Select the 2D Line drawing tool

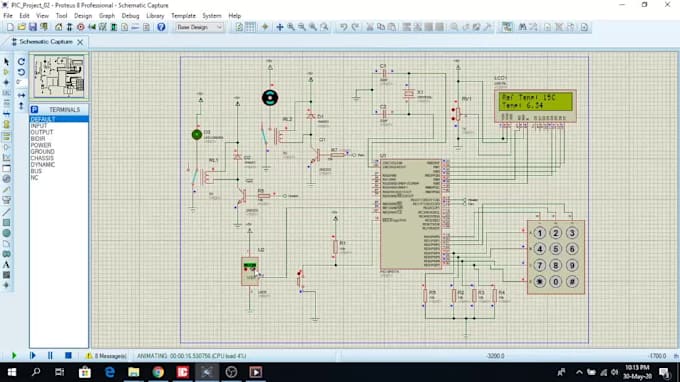coord(6,212)
